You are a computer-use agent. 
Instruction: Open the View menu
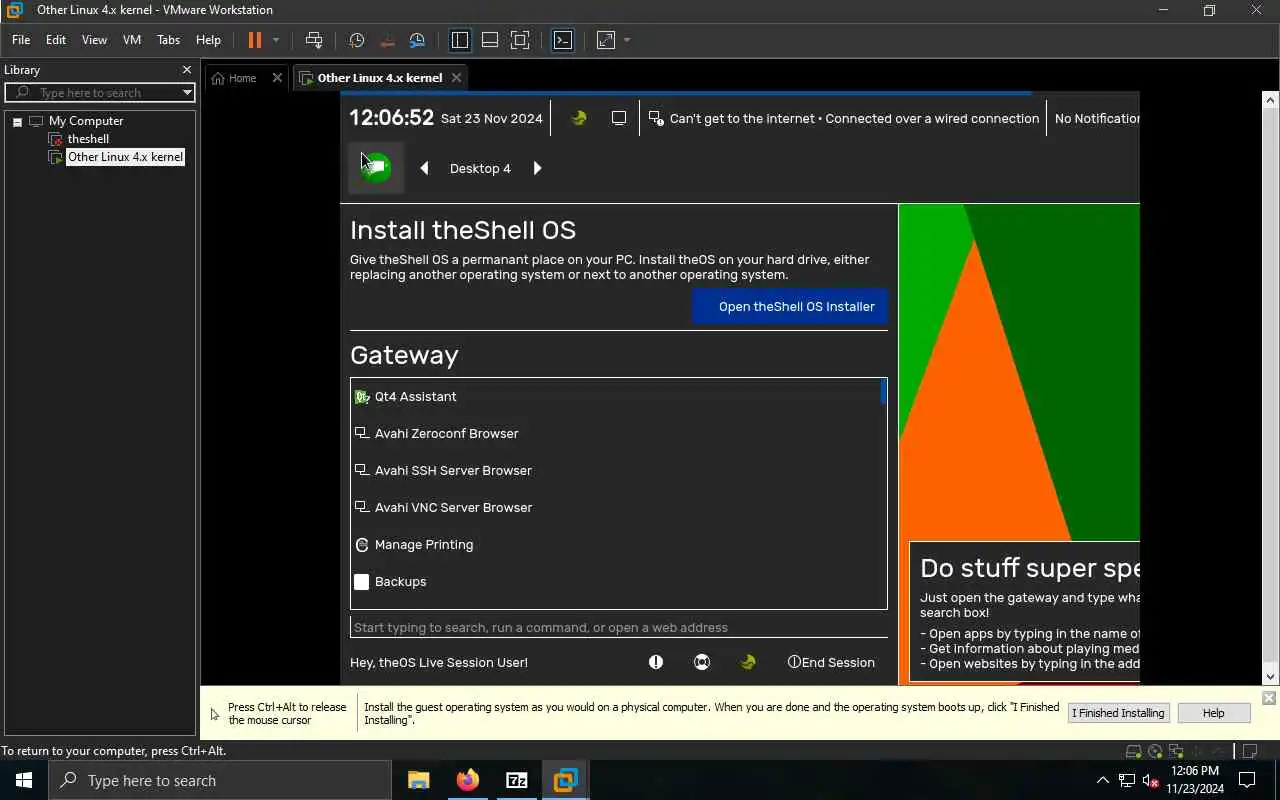pos(94,40)
